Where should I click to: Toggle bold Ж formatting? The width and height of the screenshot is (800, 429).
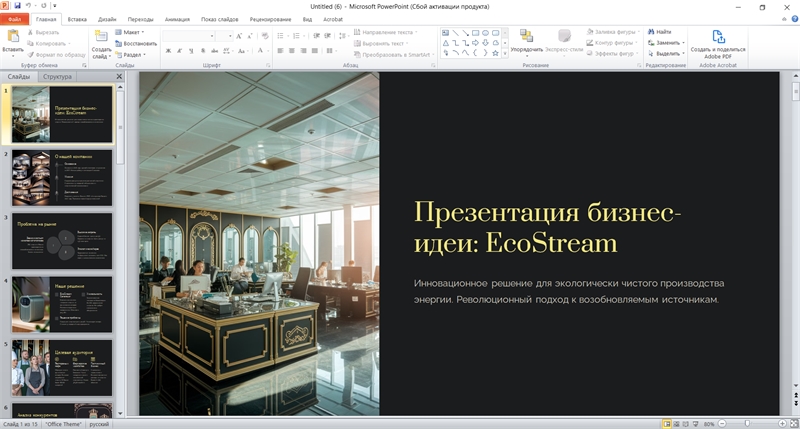168,51
